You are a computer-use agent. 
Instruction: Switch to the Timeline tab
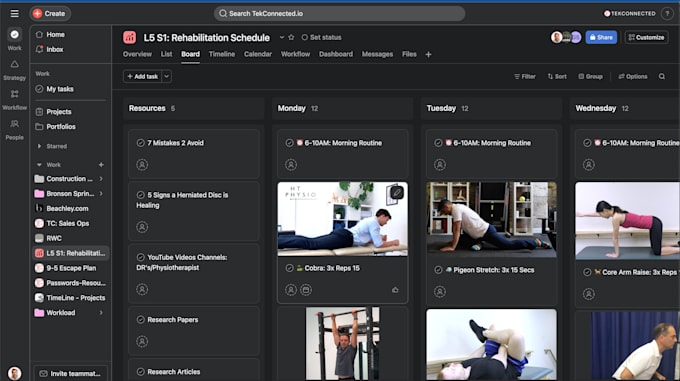click(x=222, y=54)
